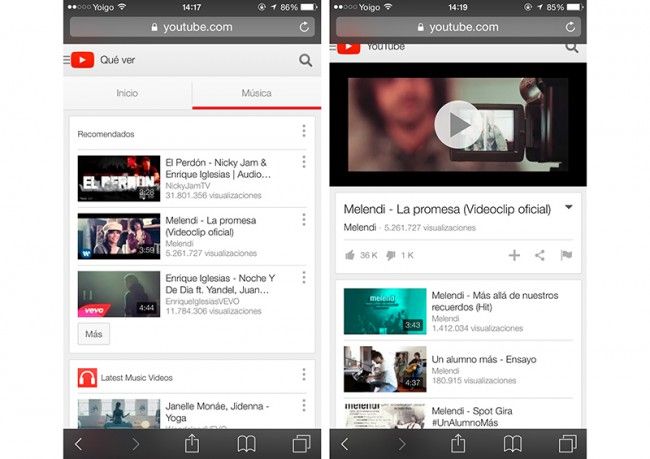Open Melendi - Spot Gira #UnAlumnoMás
This screenshot has width=650, height=459.
click(472, 417)
